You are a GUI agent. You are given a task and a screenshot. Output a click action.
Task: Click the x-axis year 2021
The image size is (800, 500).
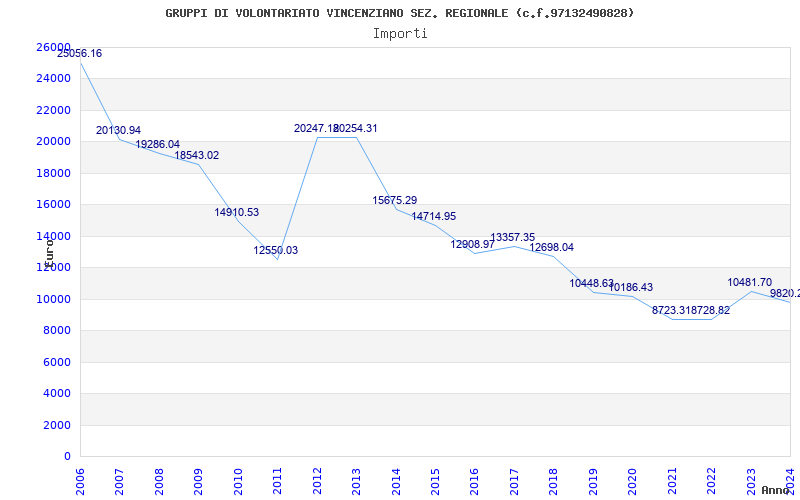click(x=672, y=482)
